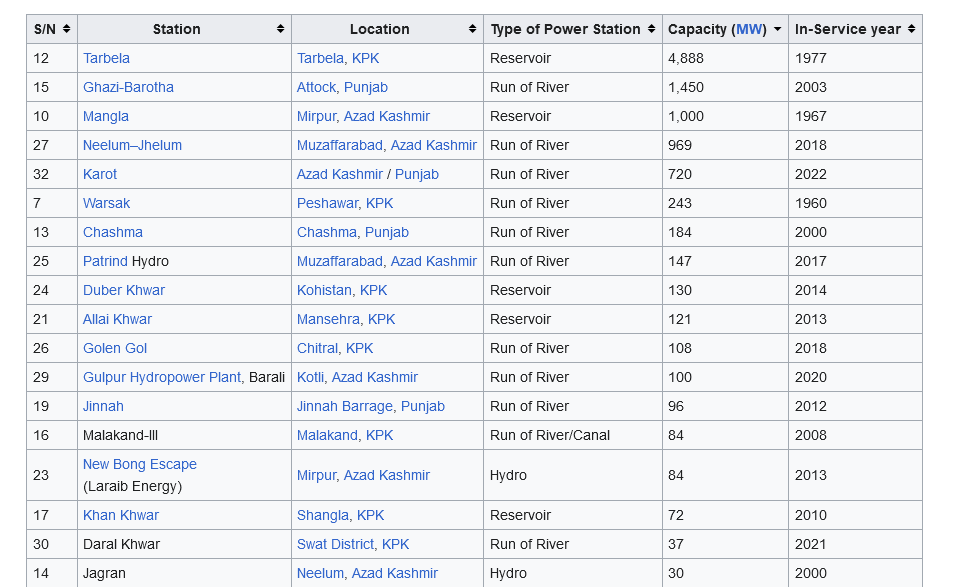Open Chashma location link in Location column
Image resolution: width=956 pixels, height=587 pixels.
(x=326, y=232)
